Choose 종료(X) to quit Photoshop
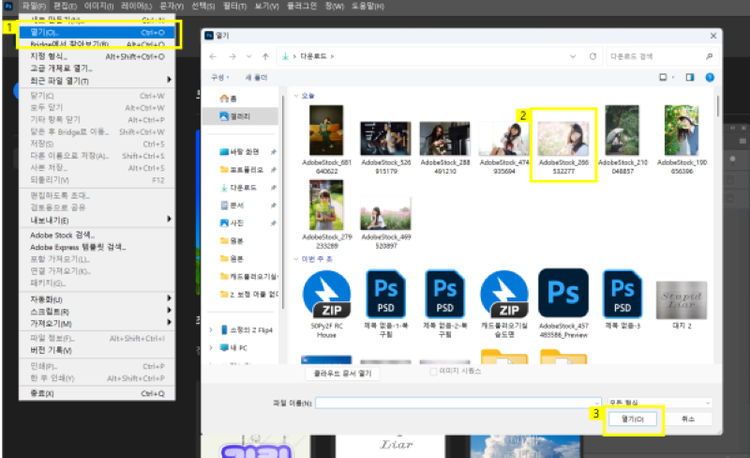750x458 pixels. [x=98, y=393]
